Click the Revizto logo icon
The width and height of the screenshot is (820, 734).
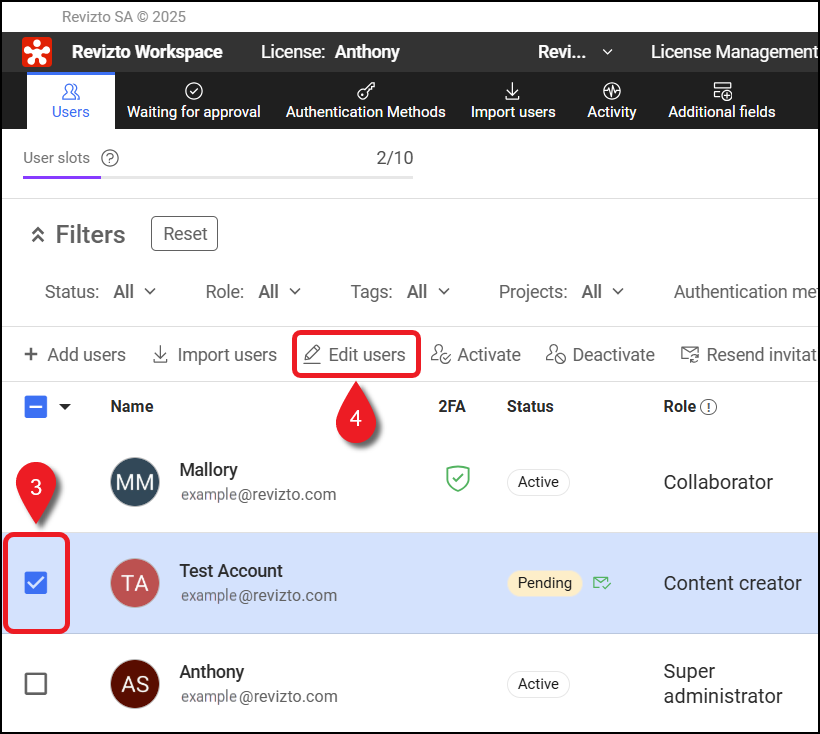click(37, 52)
